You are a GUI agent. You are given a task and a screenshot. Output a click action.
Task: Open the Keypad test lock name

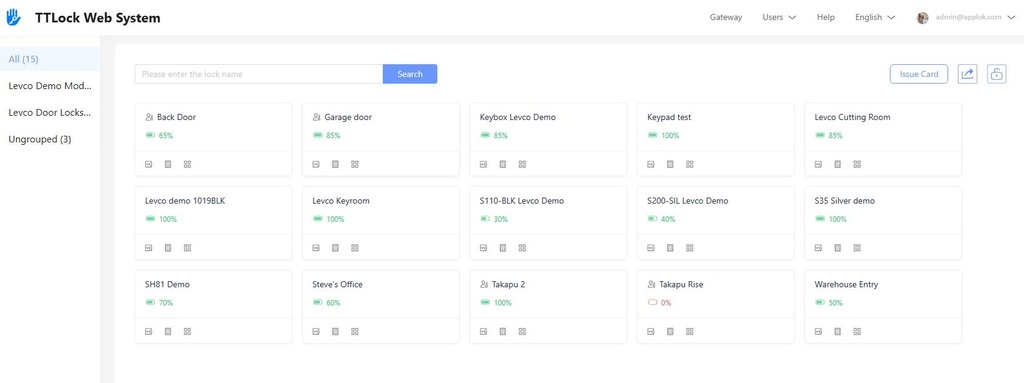pos(669,117)
